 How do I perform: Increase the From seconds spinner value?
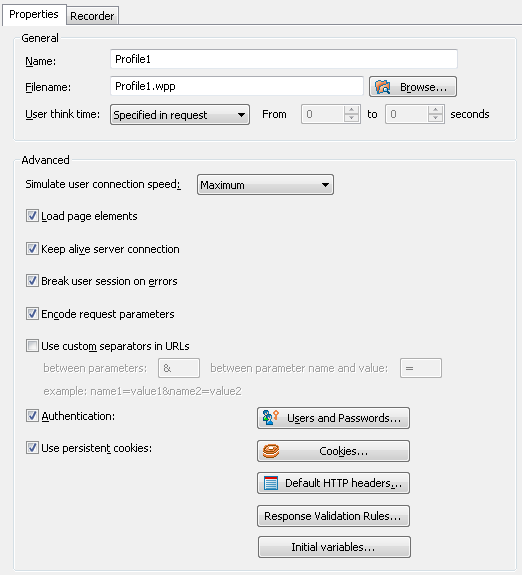[351, 110]
